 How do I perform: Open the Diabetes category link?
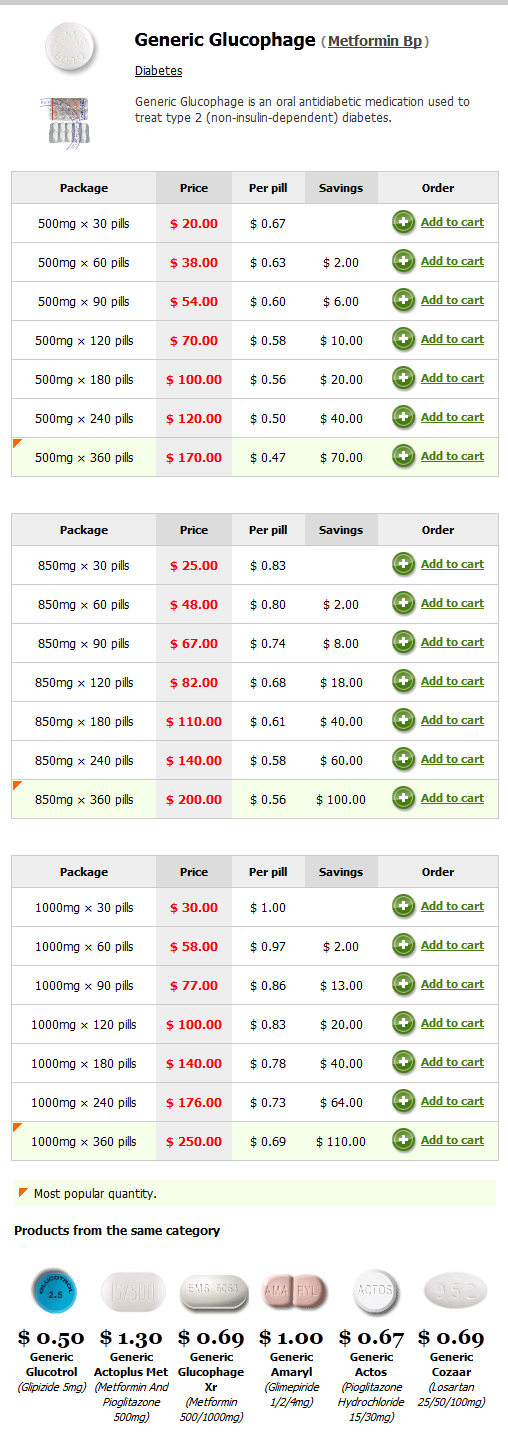159,71
